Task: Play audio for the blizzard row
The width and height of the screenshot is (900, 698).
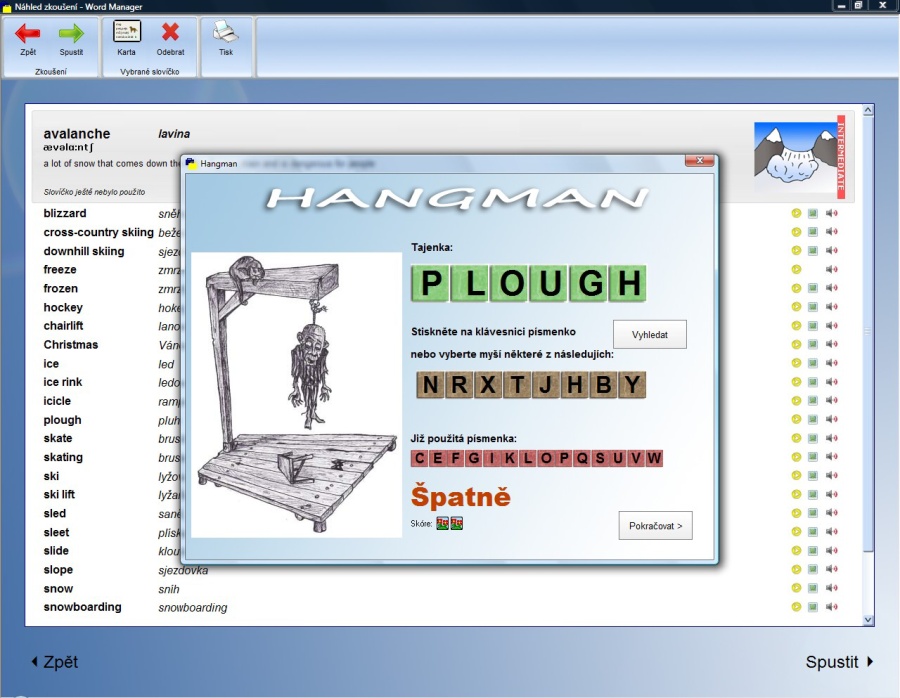Action: pos(831,213)
